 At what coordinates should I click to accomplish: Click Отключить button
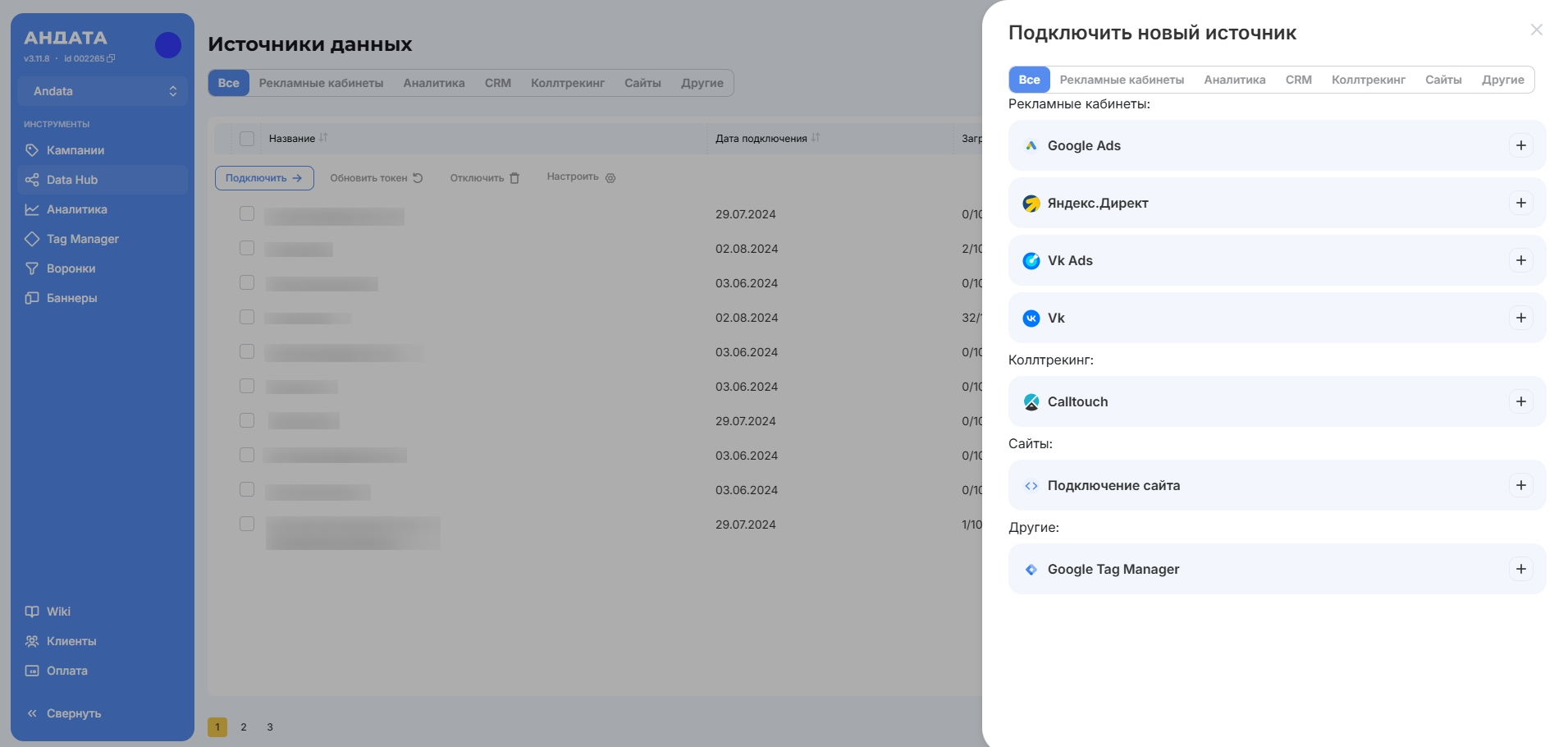[484, 178]
